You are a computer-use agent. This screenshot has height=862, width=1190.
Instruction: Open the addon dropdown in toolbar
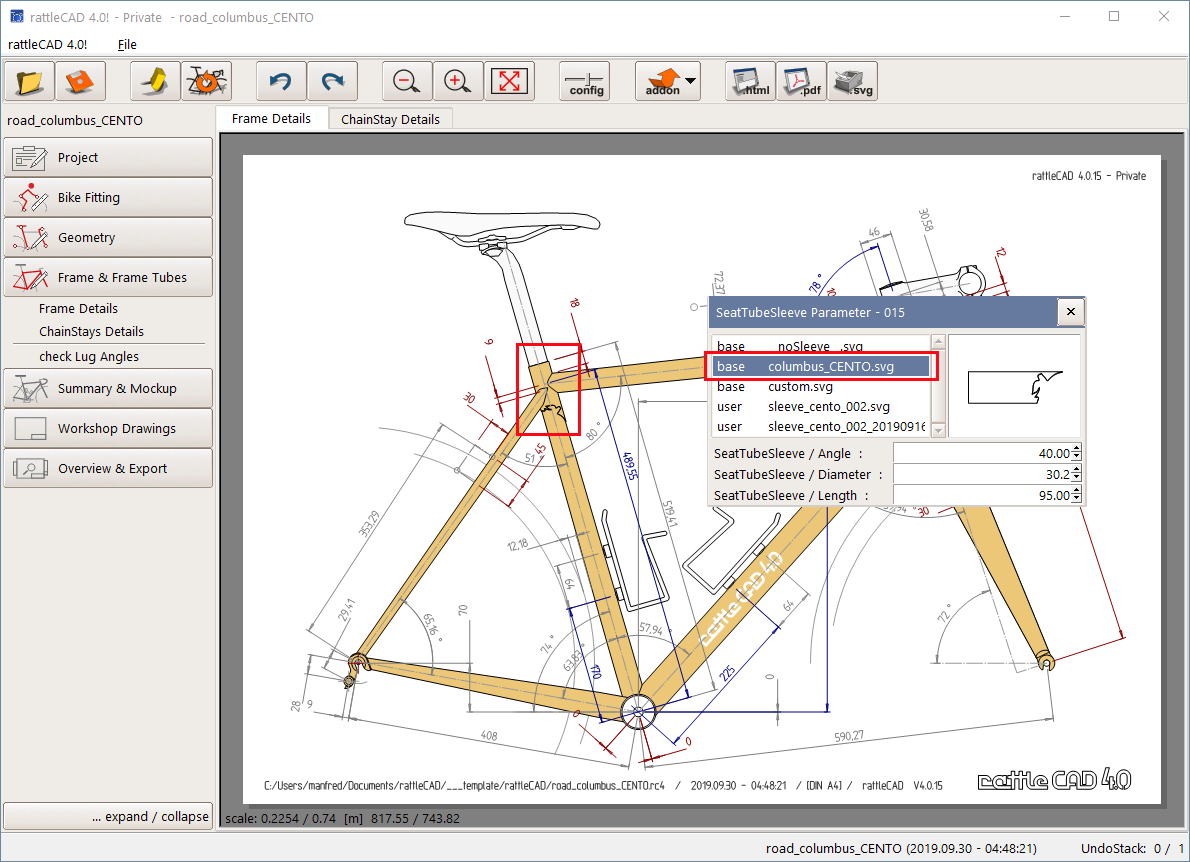(x=668, y=81)
